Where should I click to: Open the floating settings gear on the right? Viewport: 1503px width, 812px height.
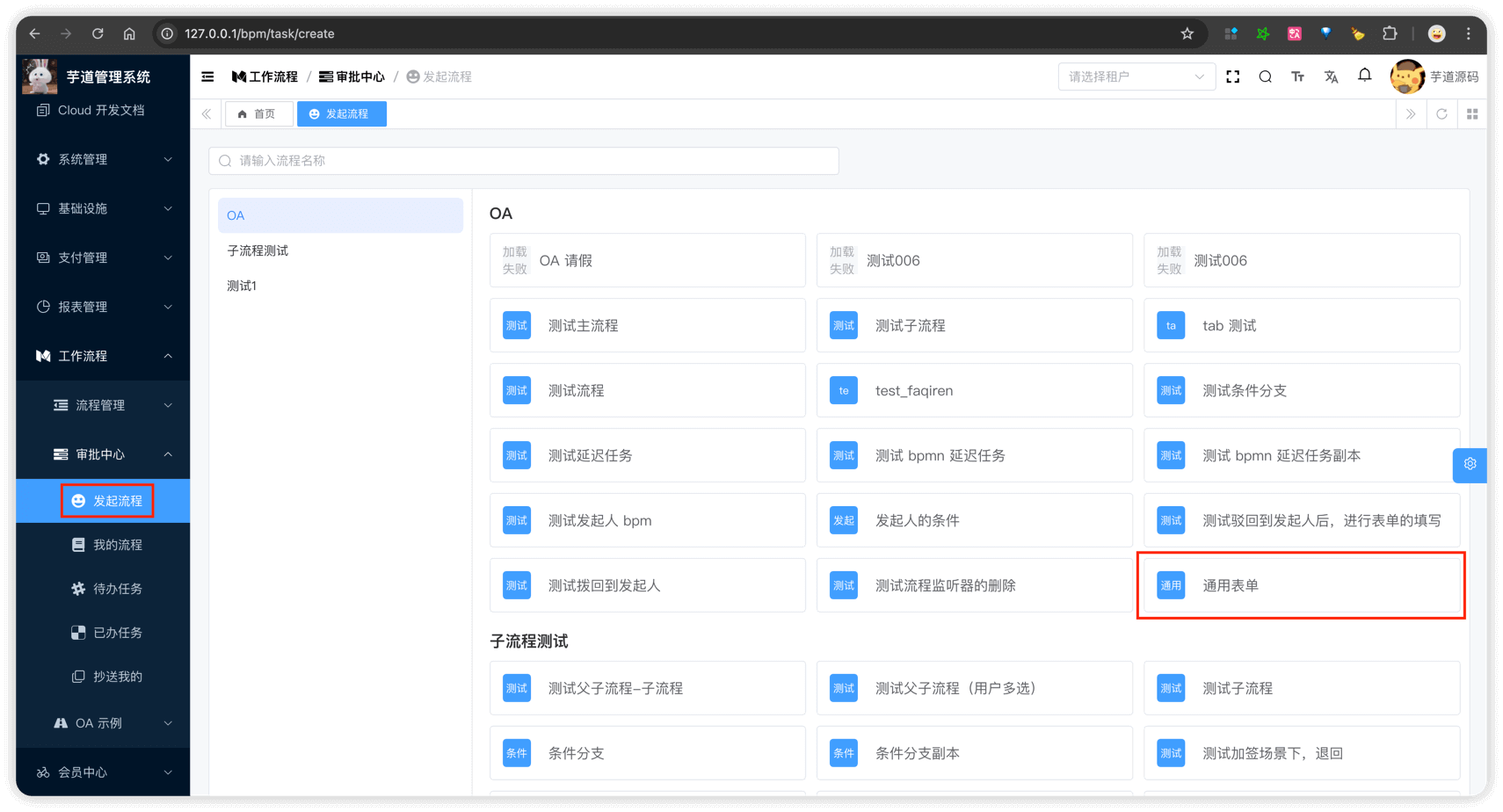[x=1469, y=464]
